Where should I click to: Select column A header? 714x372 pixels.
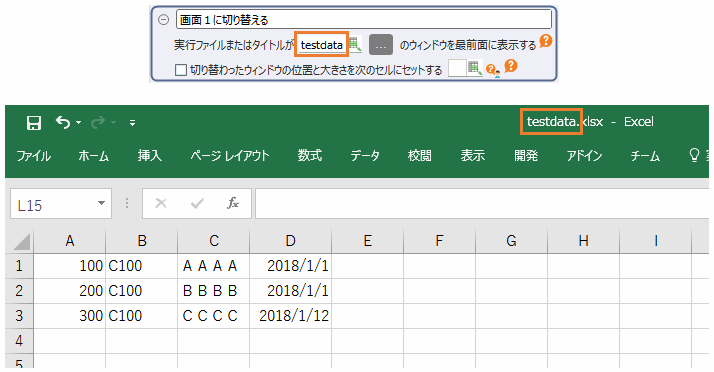pos(69,241)
